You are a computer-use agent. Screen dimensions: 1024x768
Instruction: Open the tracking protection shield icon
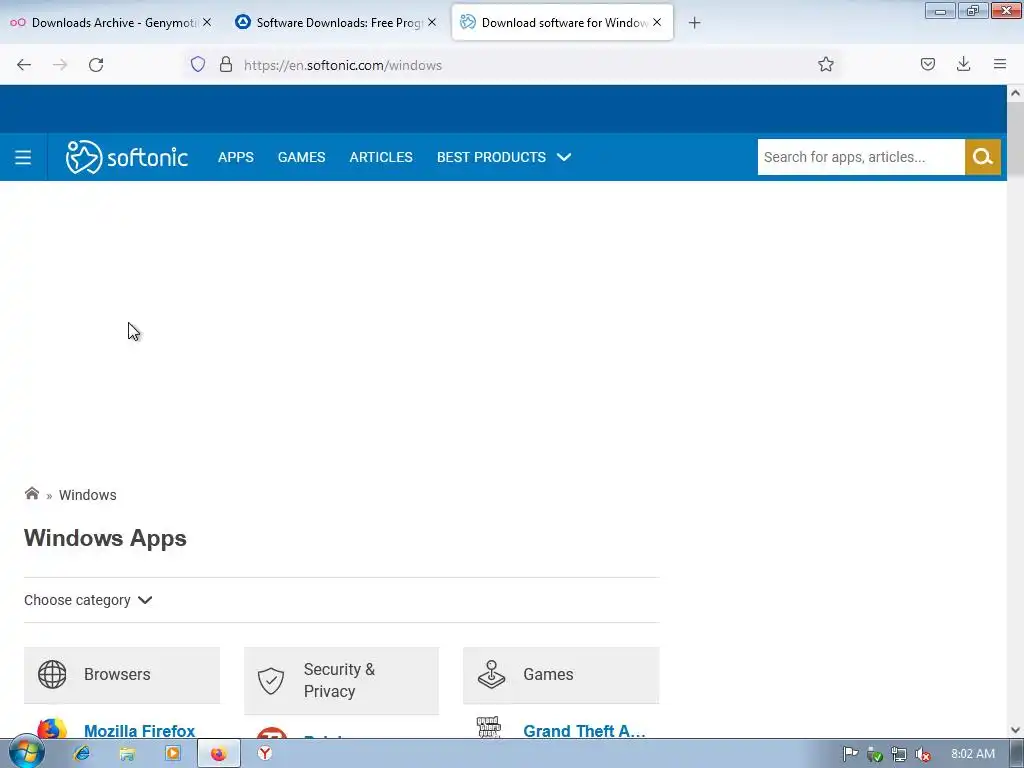[198, 64]
